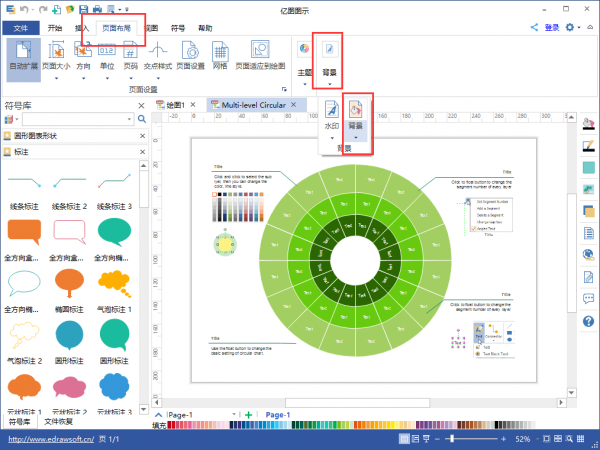Expand the 背景 (background) dropdown in popup
The height and width of the screenshot is (450, 600).
pos(356,136)
